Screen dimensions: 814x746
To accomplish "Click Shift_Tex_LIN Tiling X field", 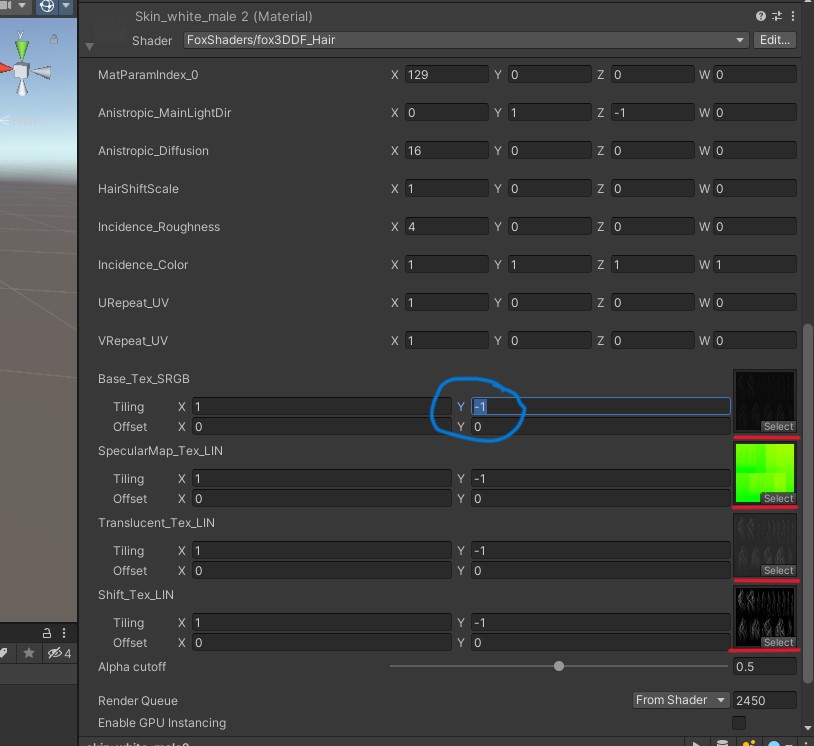I will click(321, 622).
